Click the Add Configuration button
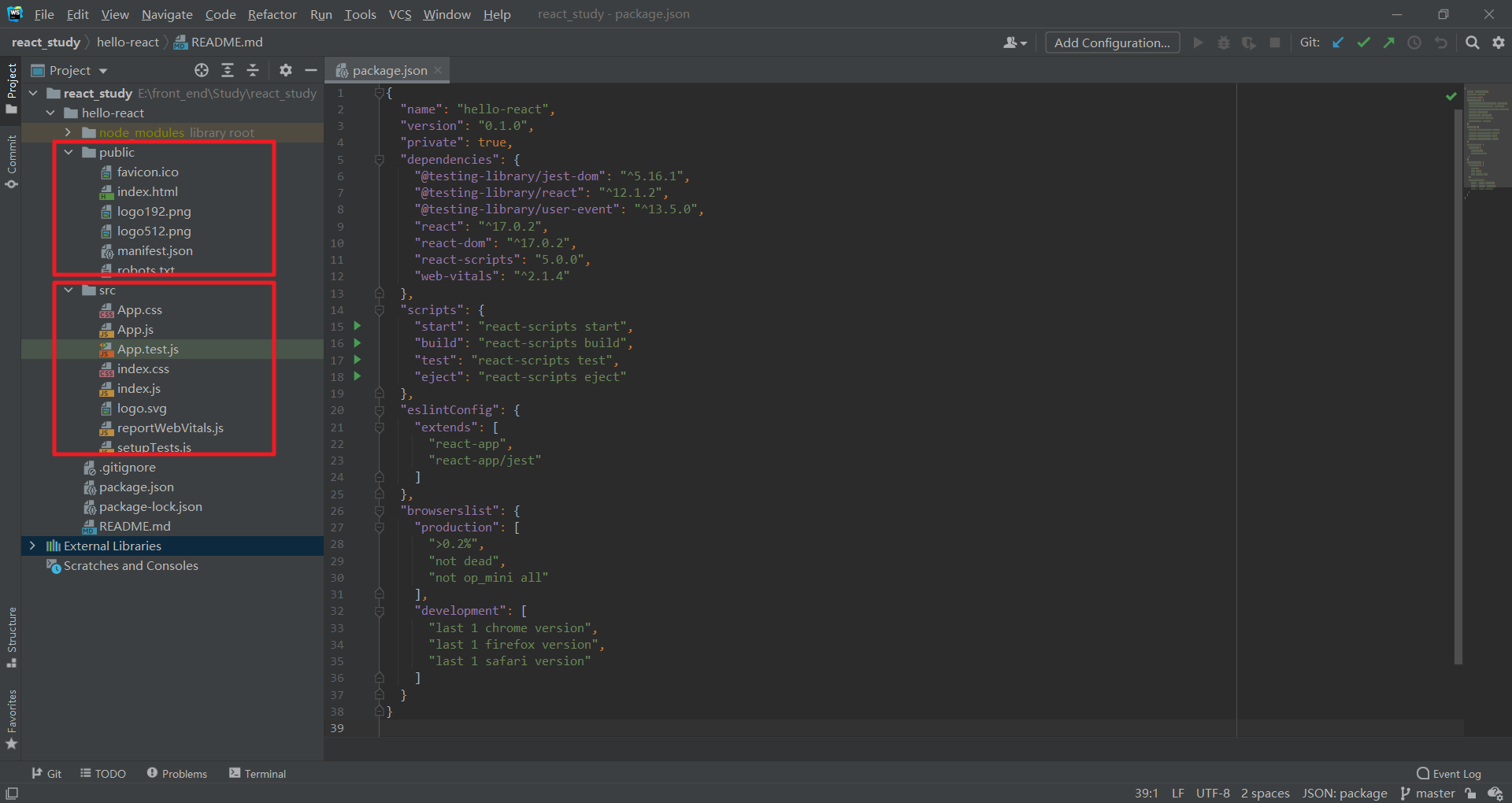The width and height of the screenshot is (1512, 803). click(x=1111, y=42)
